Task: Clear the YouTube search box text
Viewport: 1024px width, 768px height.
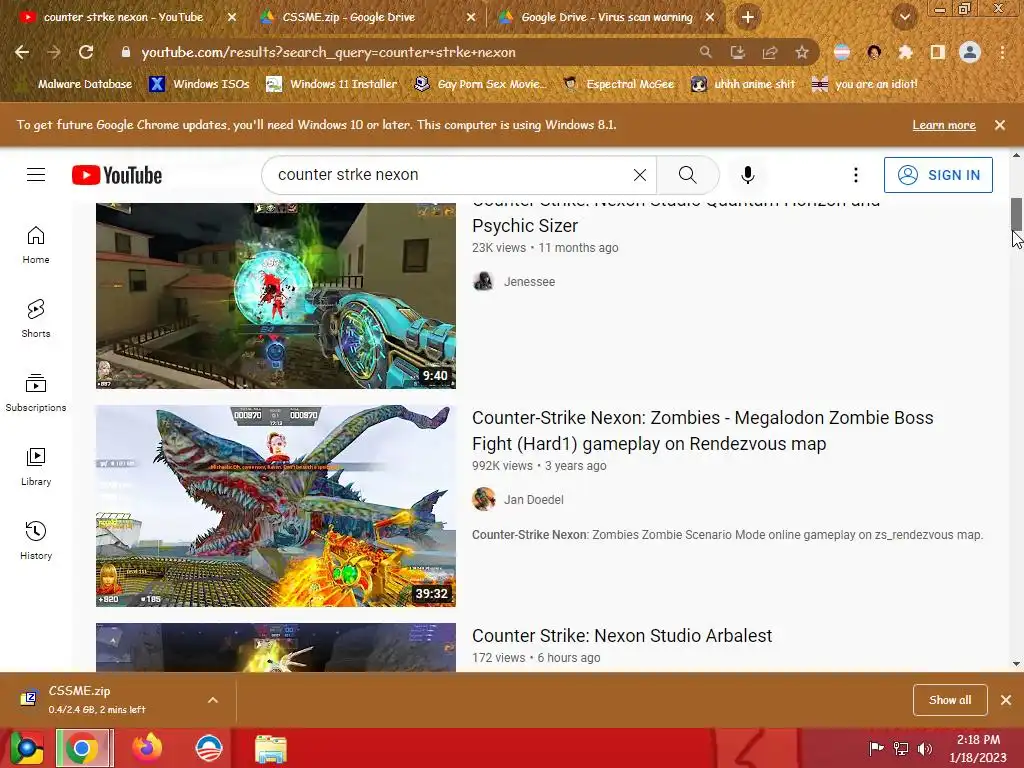Action: [x=639, y=175]
